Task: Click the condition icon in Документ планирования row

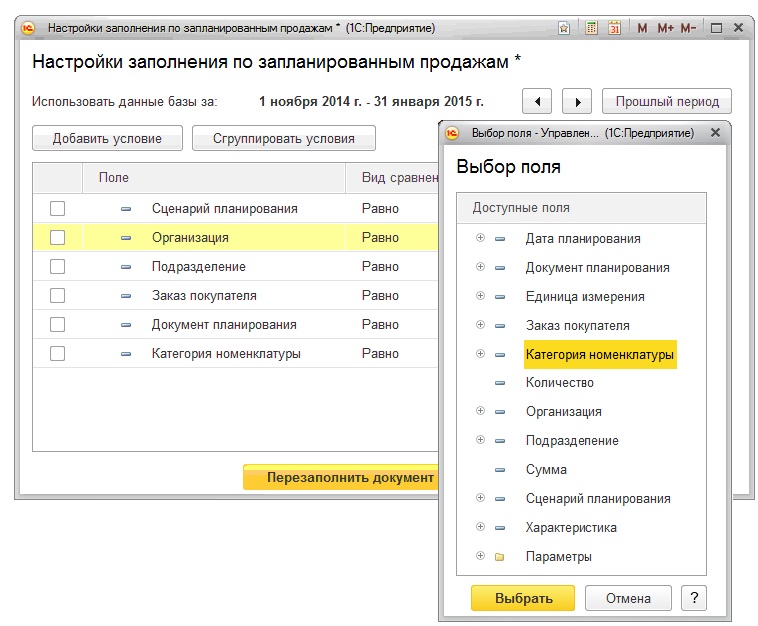Action: [126, 325]
